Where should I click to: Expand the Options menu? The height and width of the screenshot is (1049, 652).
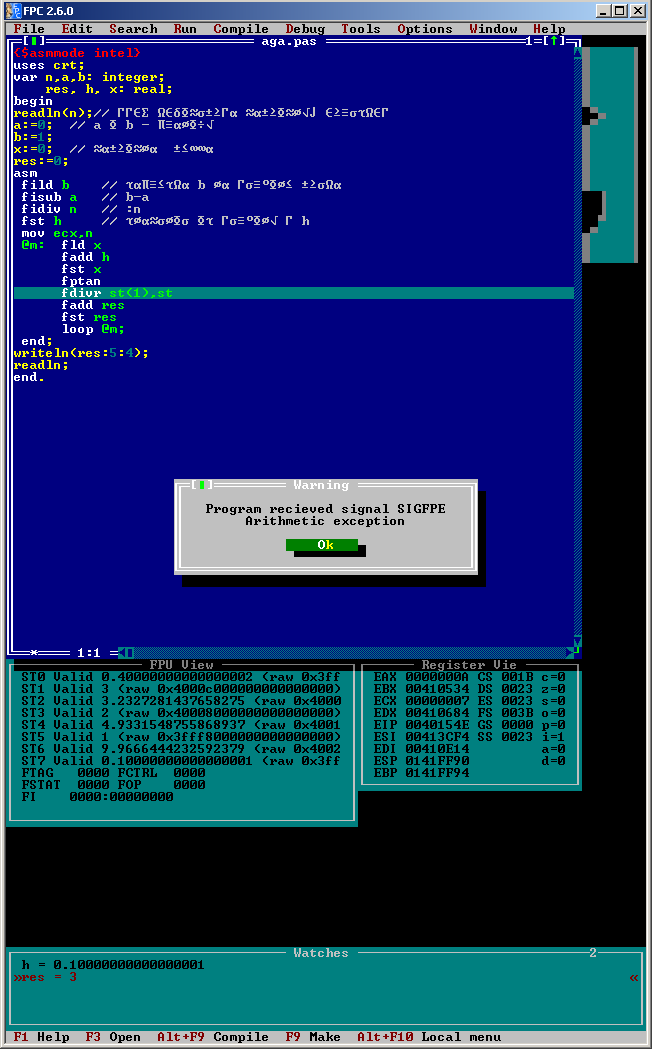tap(425, 29)
